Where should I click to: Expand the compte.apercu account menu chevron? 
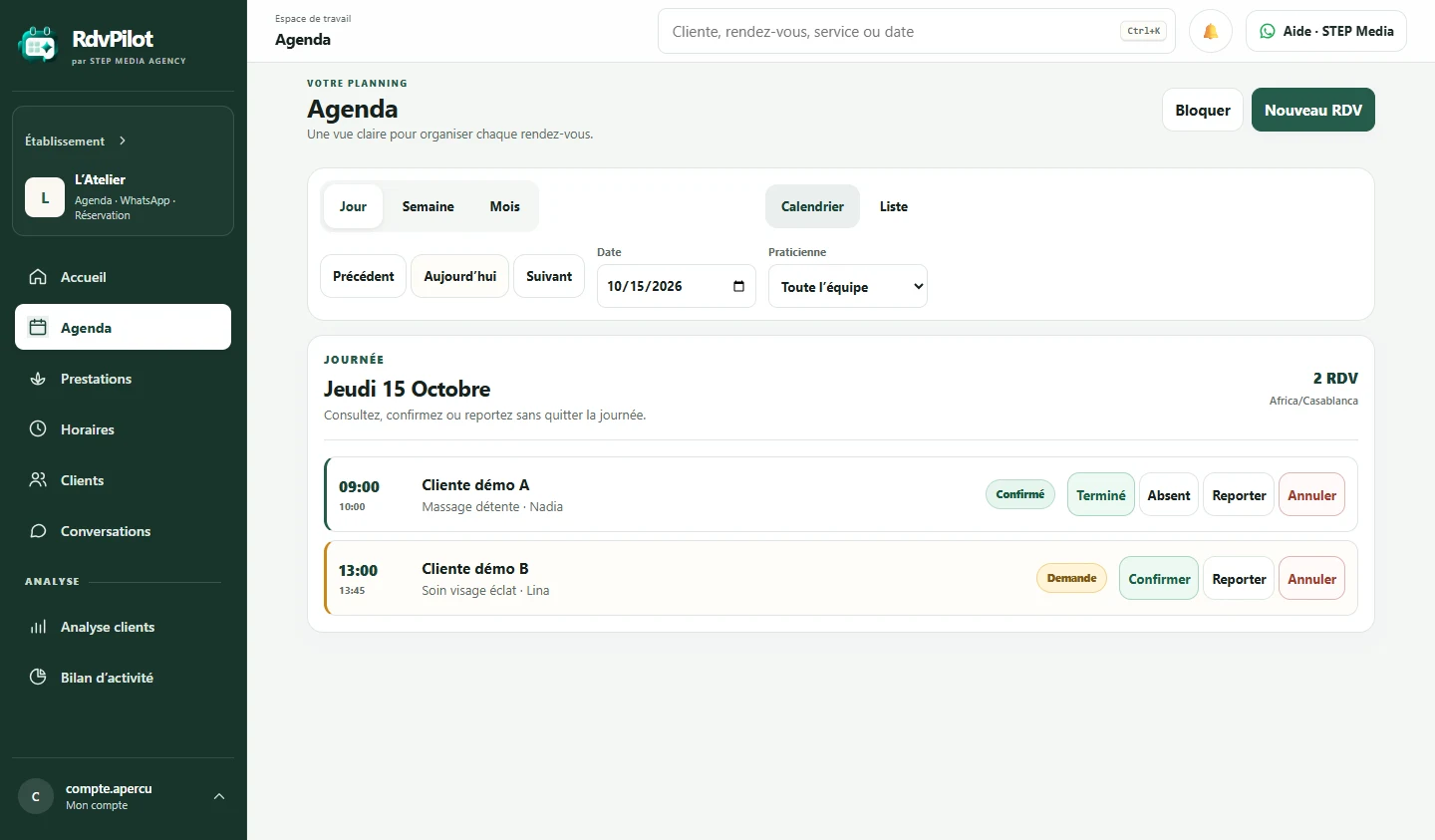(x=219, y=796)
